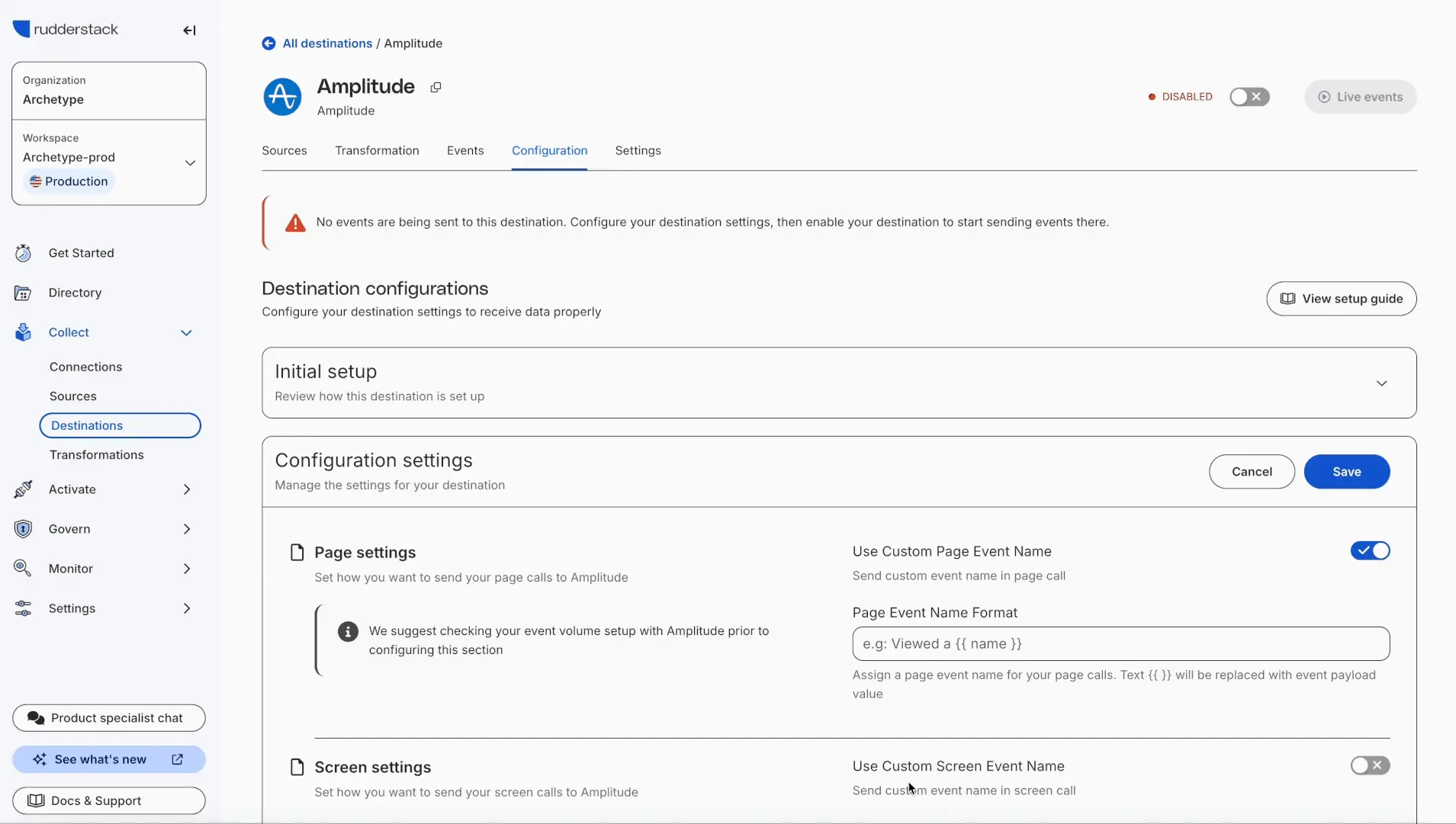This screenshot has height=824, width=1456.
Task: Click the Amplitude logo icon
Action: coord(282,97)
